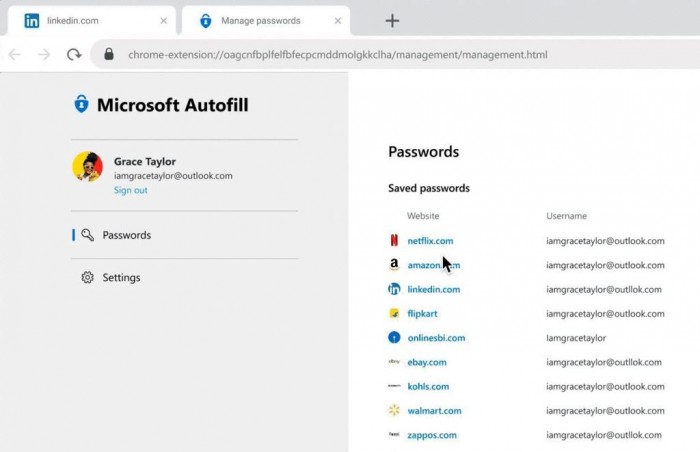Click the Walmart spark icon
Screen dimensions: 700x452
394,411
